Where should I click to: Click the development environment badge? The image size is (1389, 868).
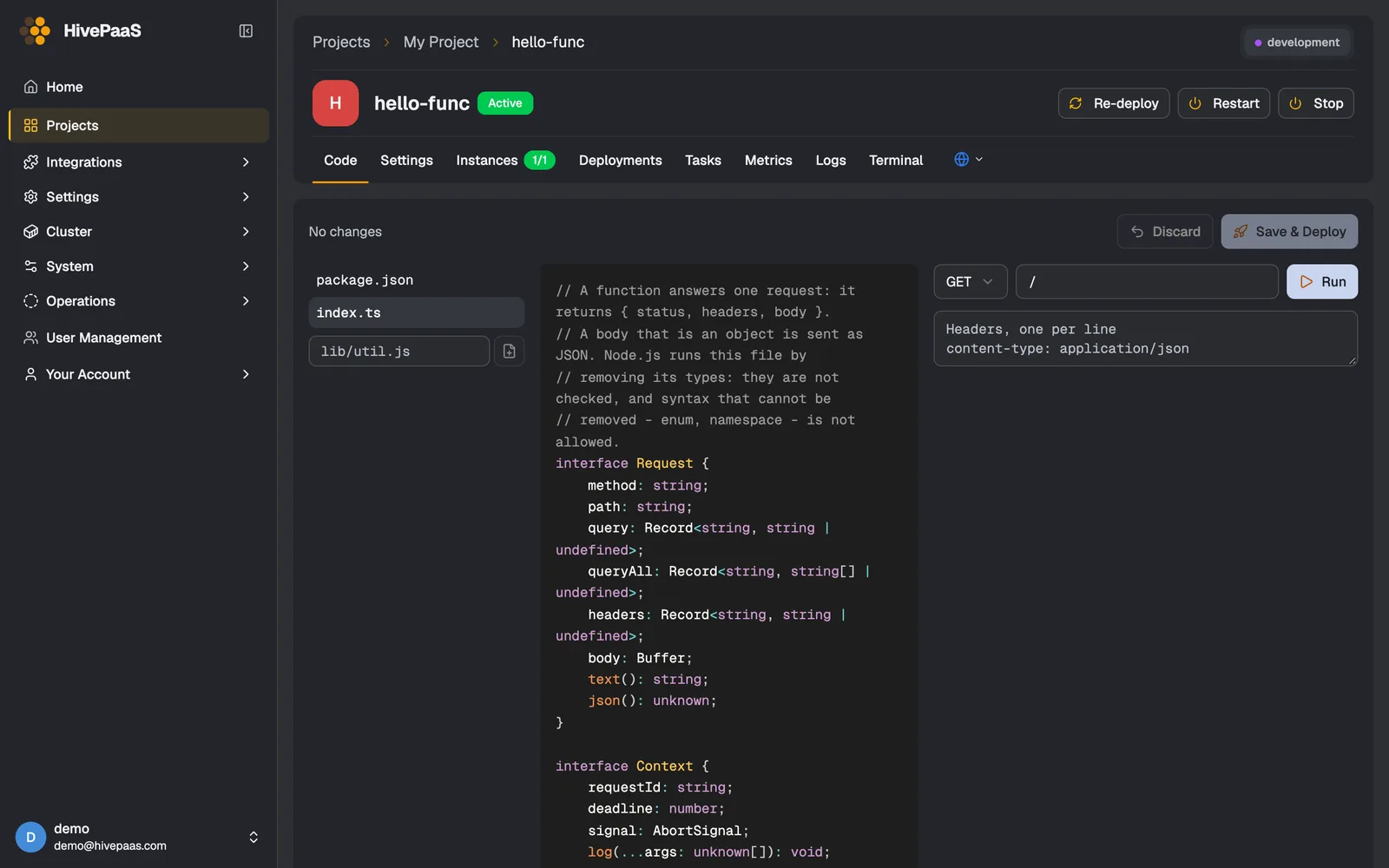(x=1298, y=43)
